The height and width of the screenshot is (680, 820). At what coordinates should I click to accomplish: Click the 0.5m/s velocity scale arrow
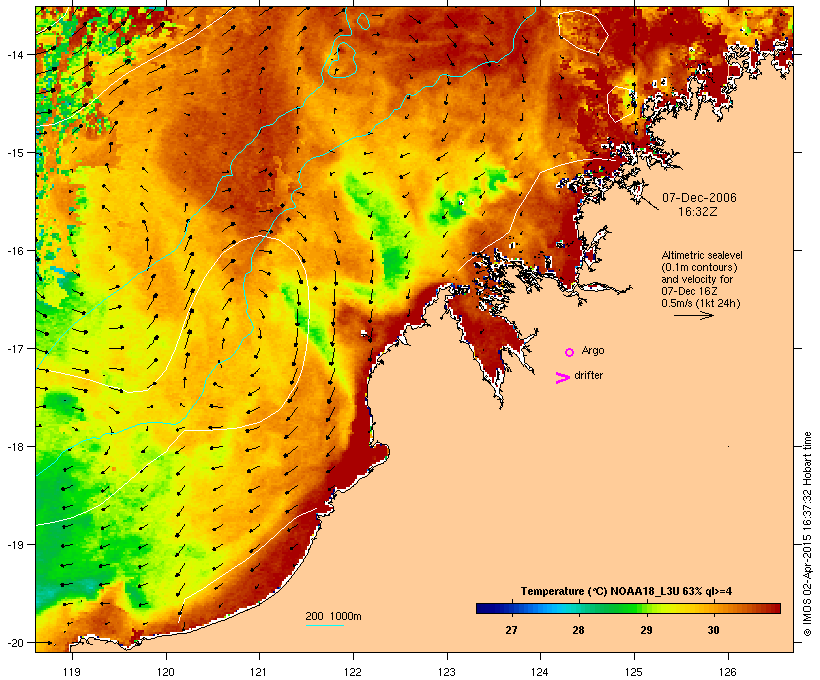[693, 315]
